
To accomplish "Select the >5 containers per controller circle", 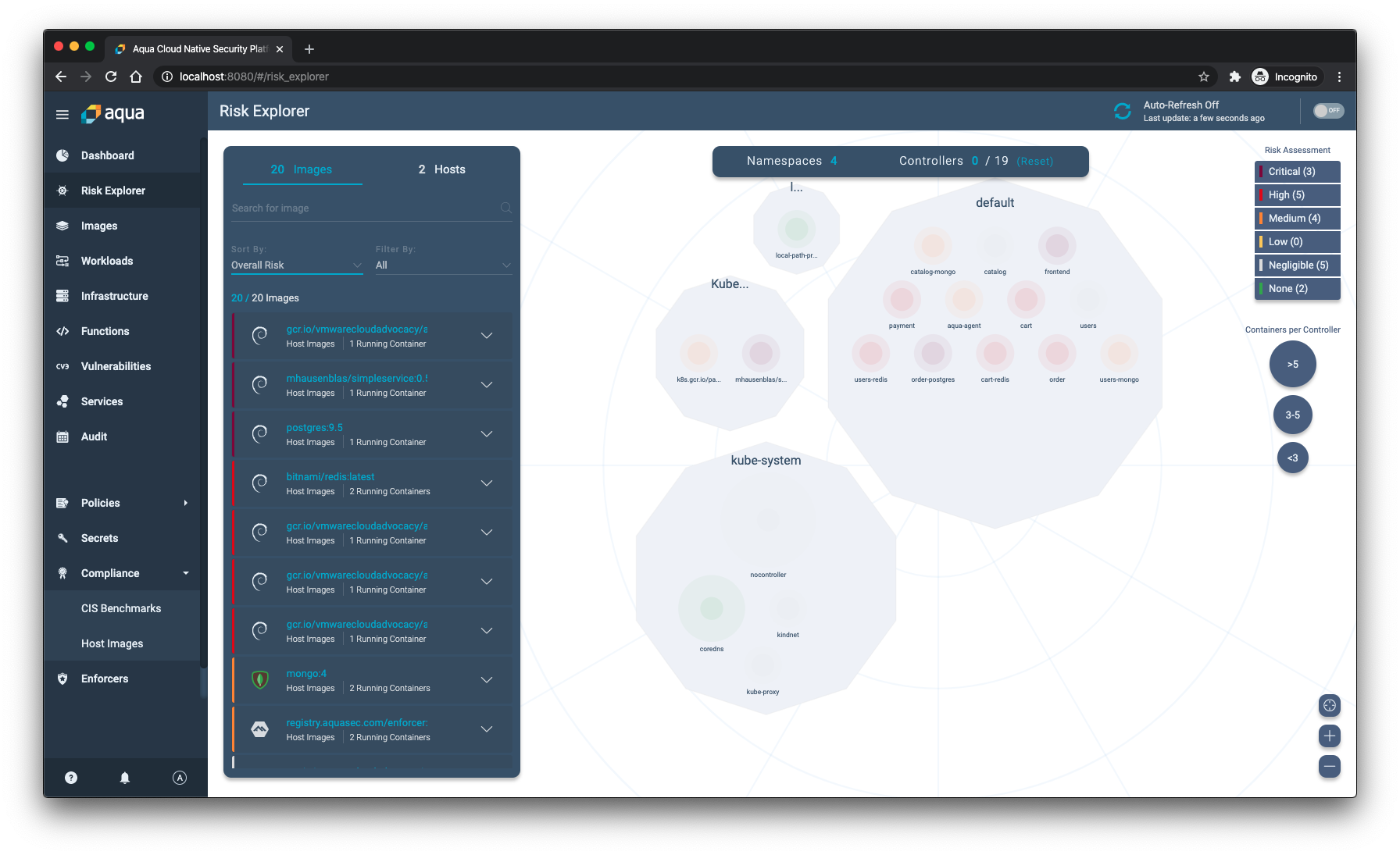I will [1293, 365].
